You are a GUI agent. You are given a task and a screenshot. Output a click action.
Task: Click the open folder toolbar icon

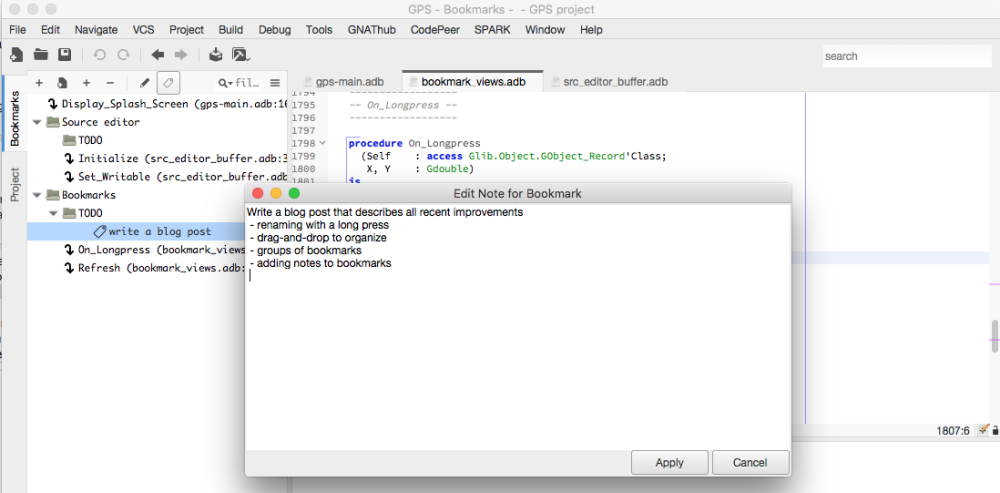click(41, 55)
